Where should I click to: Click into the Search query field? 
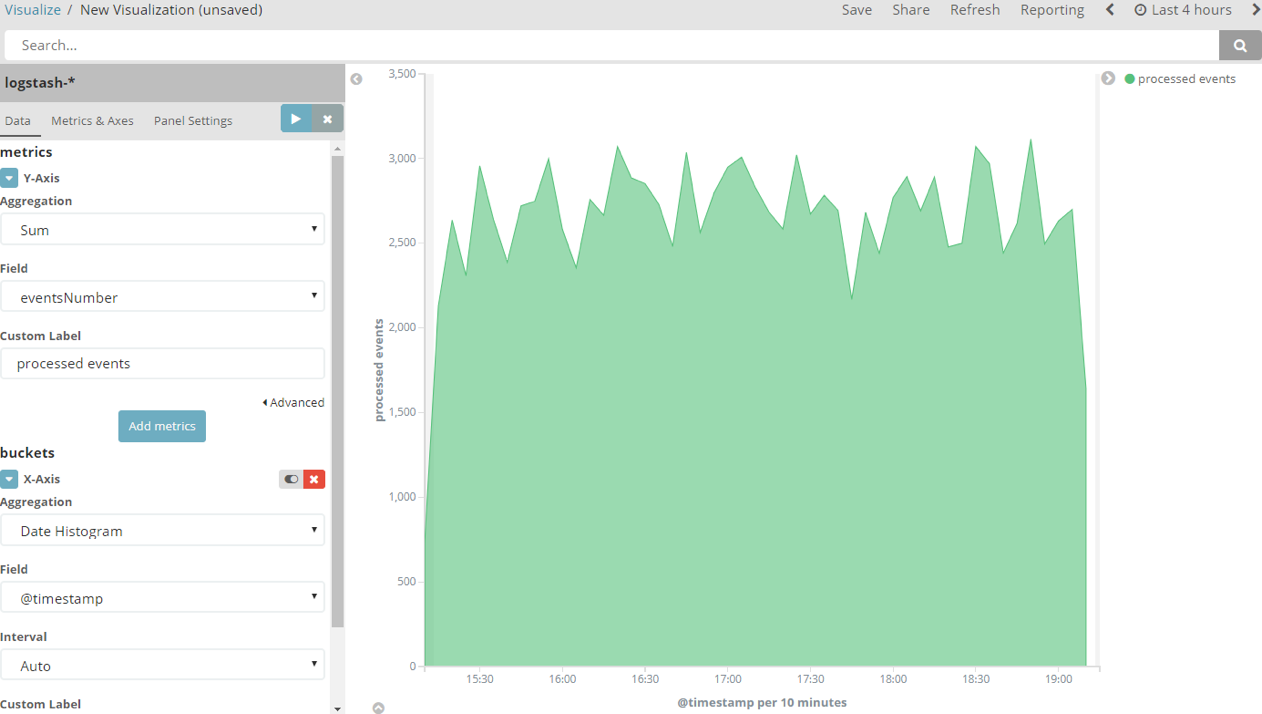point(612,45)
